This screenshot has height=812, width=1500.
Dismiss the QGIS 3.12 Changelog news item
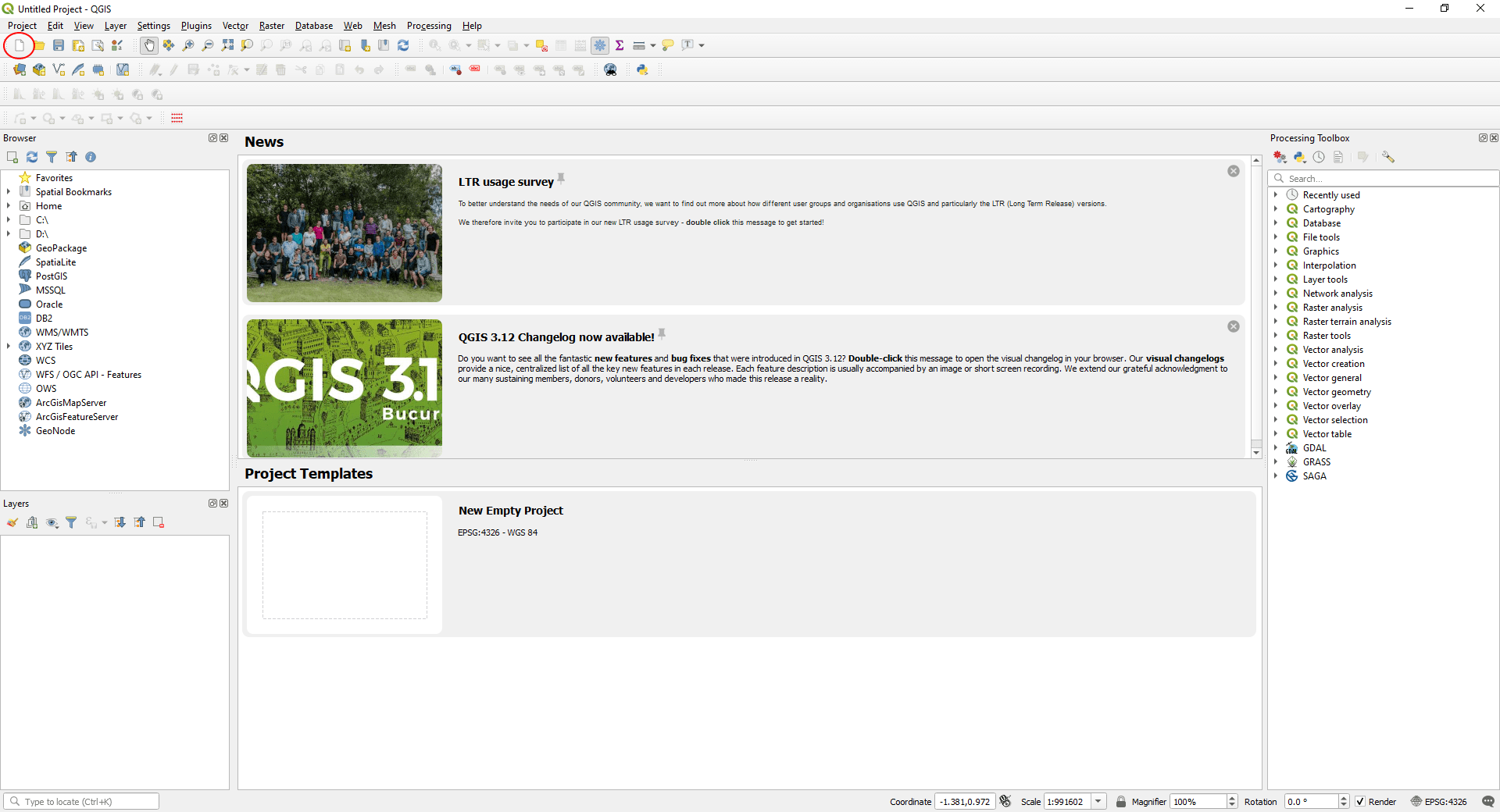tap(1234, 326)
